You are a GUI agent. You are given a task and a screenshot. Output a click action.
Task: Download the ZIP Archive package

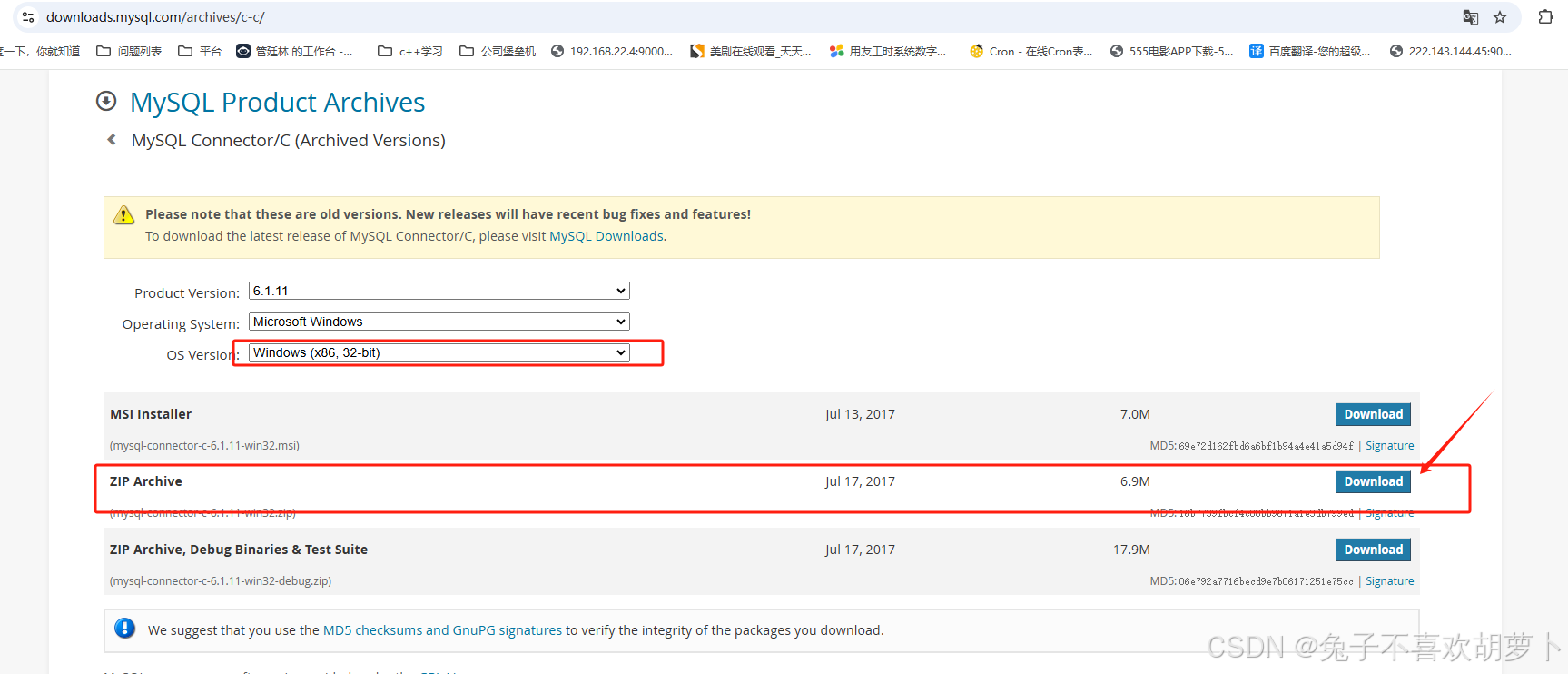click(x=1373, y=481)
